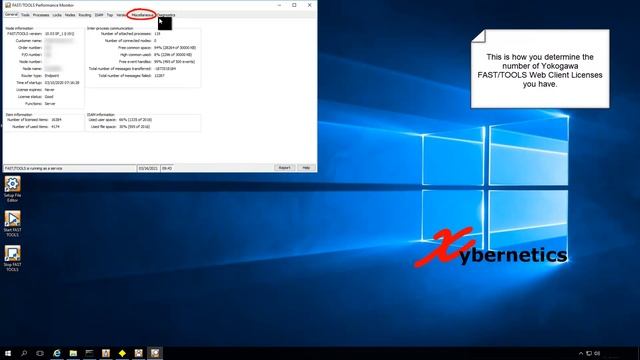Click the Performance Monitor title bar icon
This screenshot has height=360, width=640.
[8, 5]
